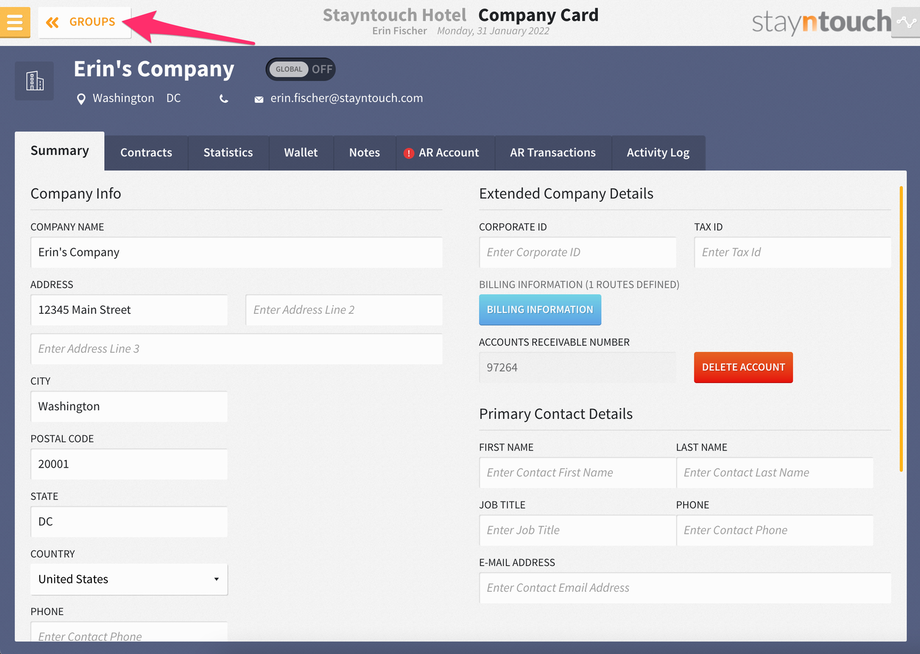
Task: Click the activity graph icon top right
Action: click(905, 22)
